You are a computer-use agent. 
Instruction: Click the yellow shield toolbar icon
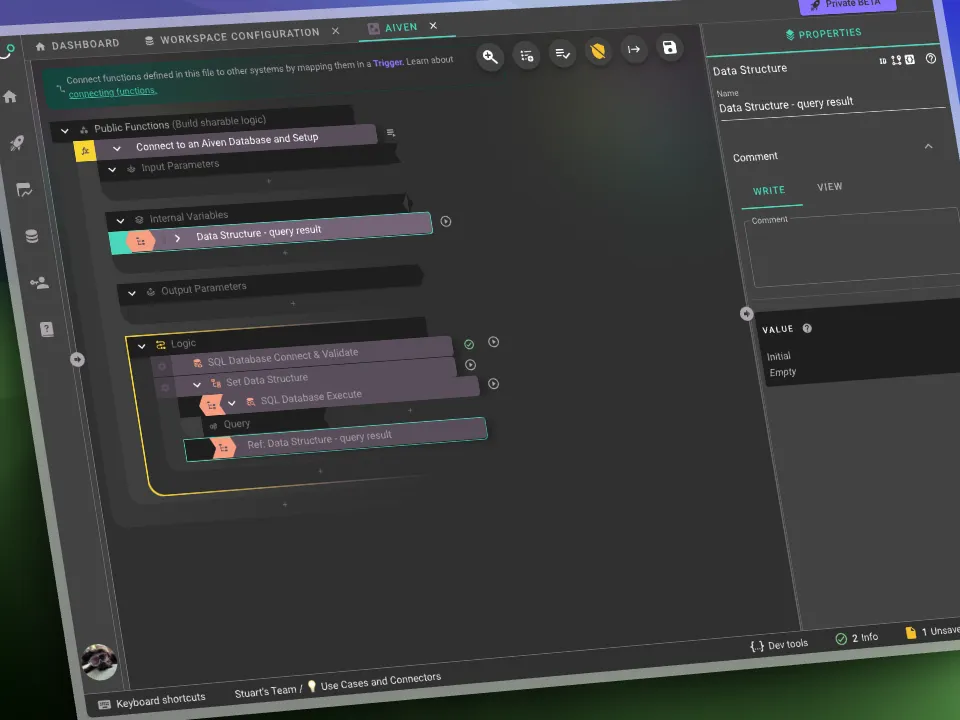tap(598, 52)
